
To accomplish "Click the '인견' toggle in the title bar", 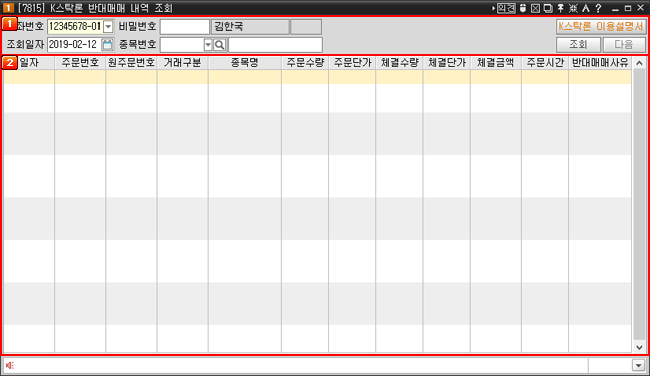I will point(506,8).
